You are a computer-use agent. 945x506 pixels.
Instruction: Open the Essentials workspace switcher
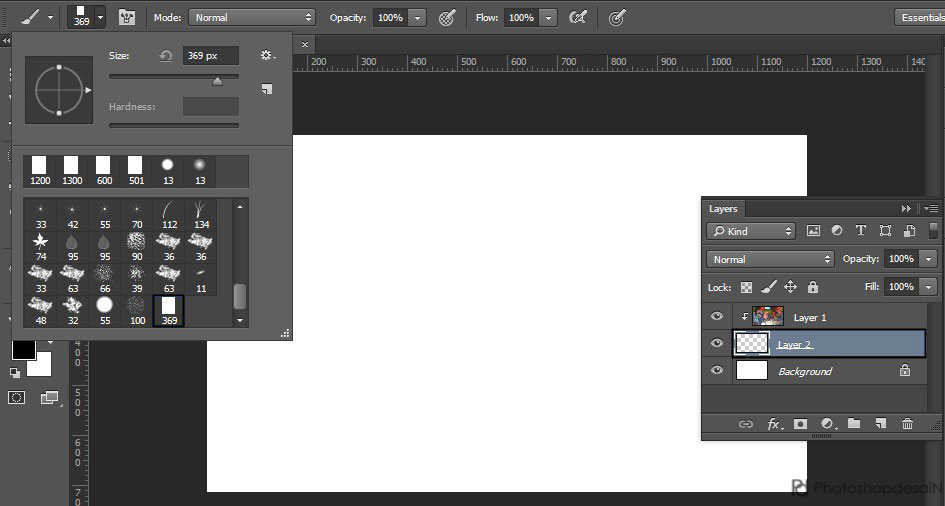[x=920, y=18]
